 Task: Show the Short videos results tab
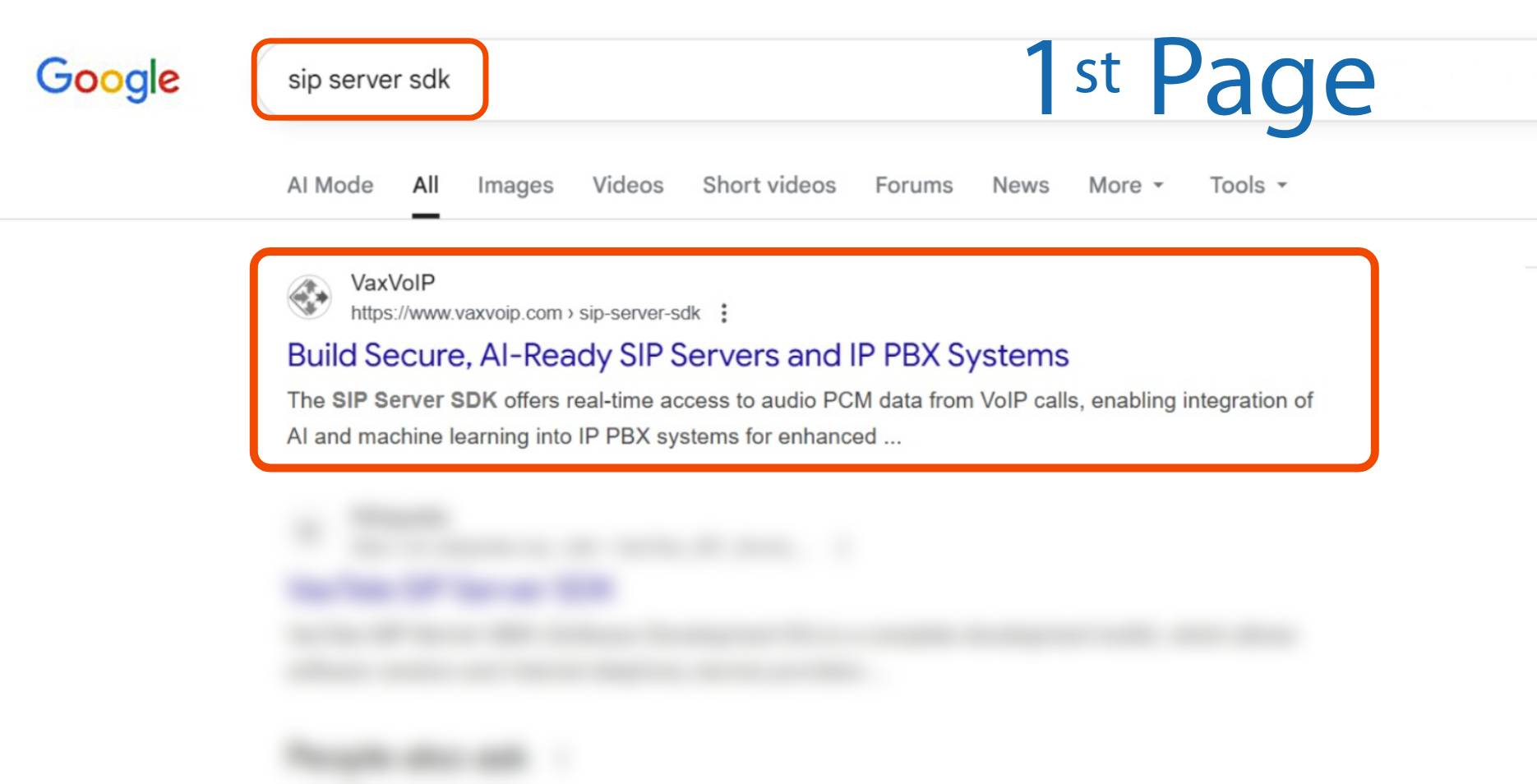point(768,186)
